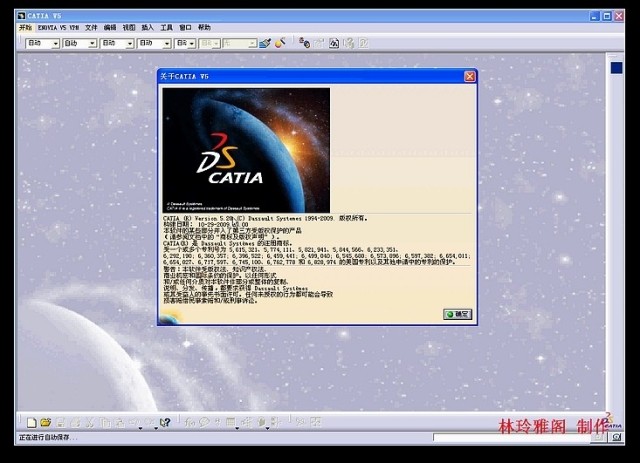Click the f(x) icon in the top toolbar
The width and height of the screenshot is (640, 463).
pyautogui.click(x=334, y=43)
